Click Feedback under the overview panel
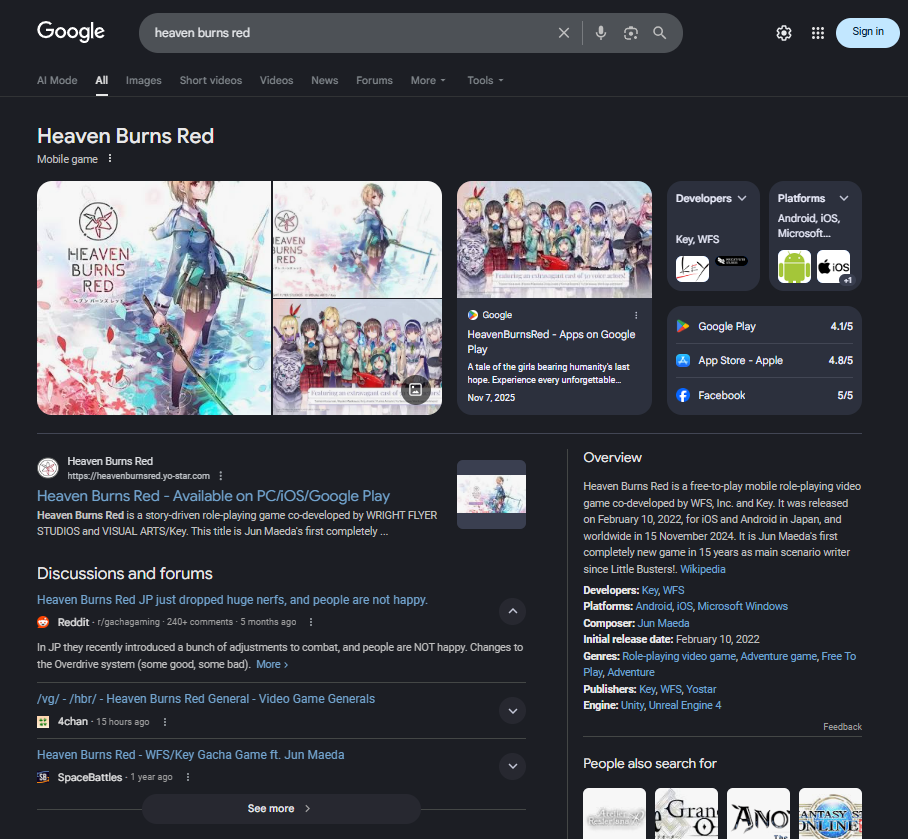The width and height of the screenshot is (908, 839). coord(842,727)
